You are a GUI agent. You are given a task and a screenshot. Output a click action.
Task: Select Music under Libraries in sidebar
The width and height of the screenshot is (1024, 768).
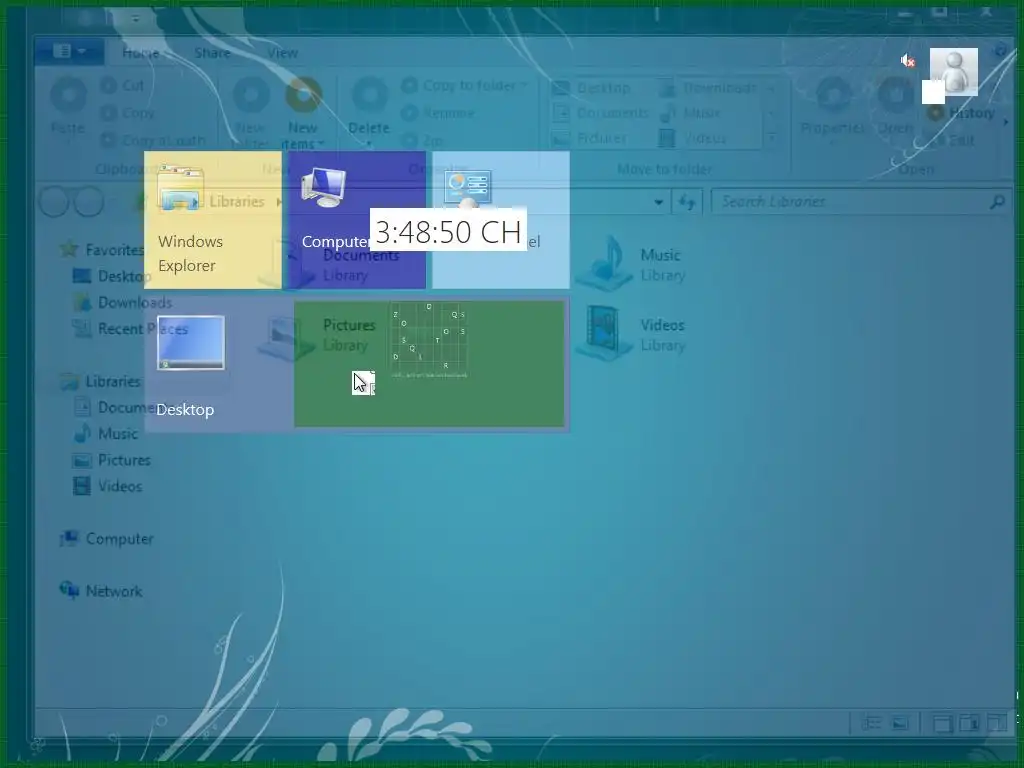(x=106, y=434)
